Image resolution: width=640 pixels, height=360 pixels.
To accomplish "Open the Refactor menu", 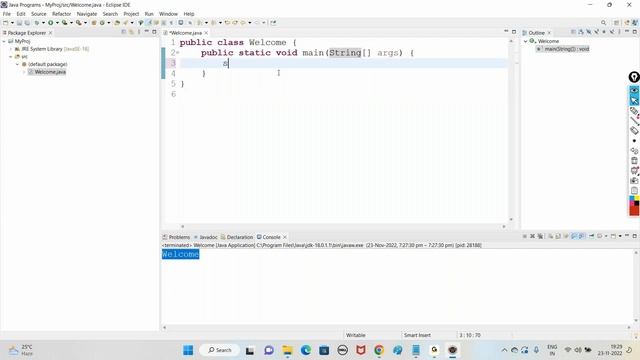I will [61, 14].
